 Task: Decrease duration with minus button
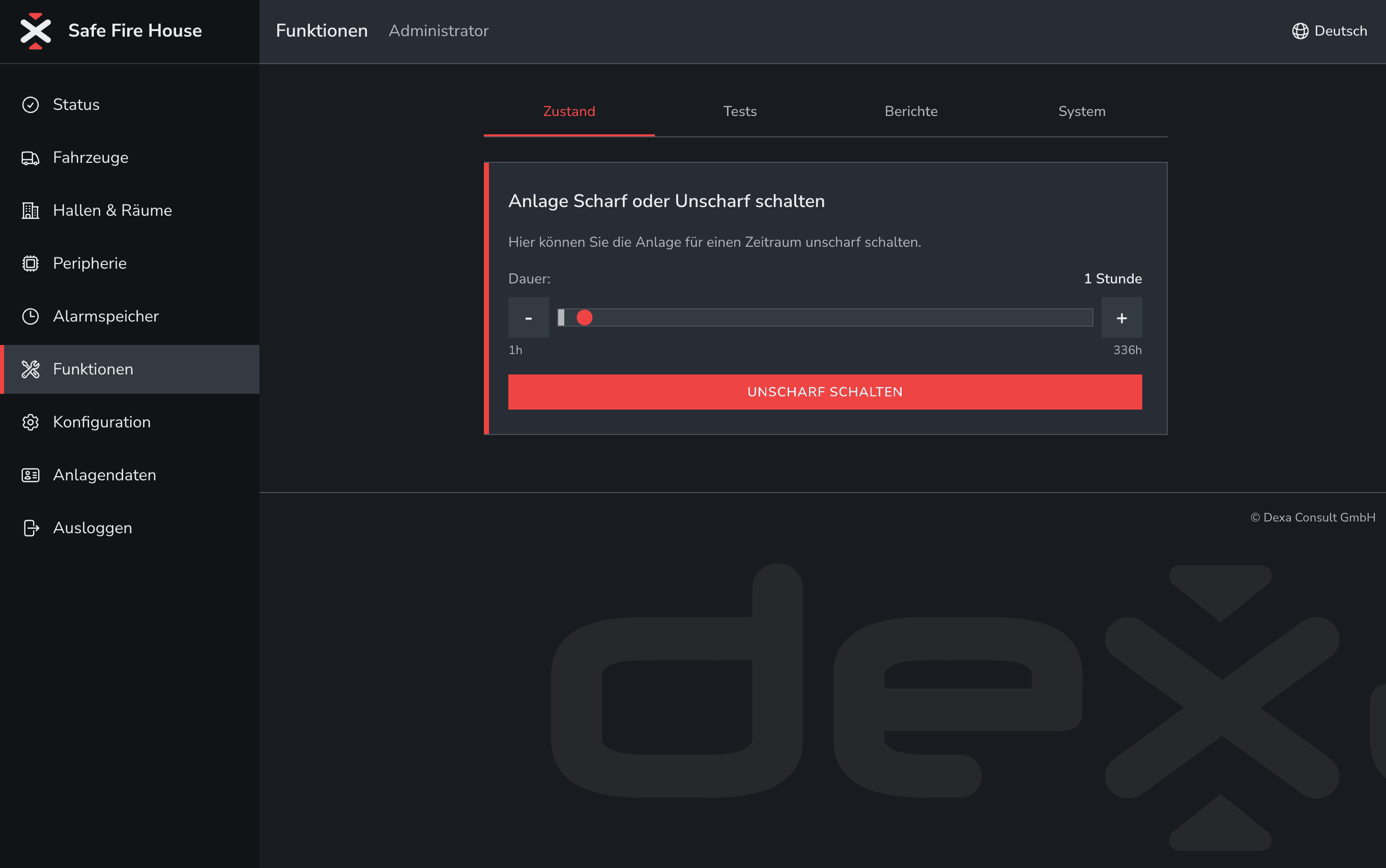[x=528, y=317]
